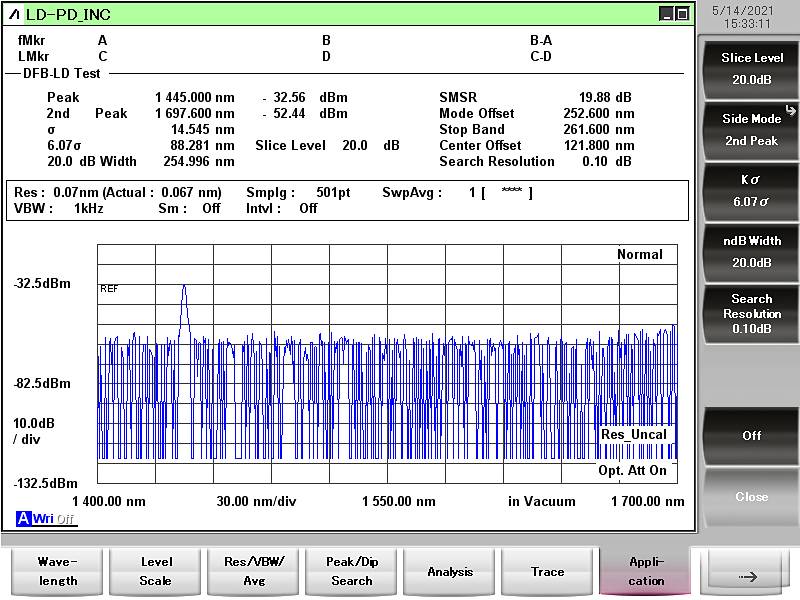The image size is (800, 600).
Task: Open the Kσ 6.07σ value setting
Action: pyautogui.click(x=751, y=190)
